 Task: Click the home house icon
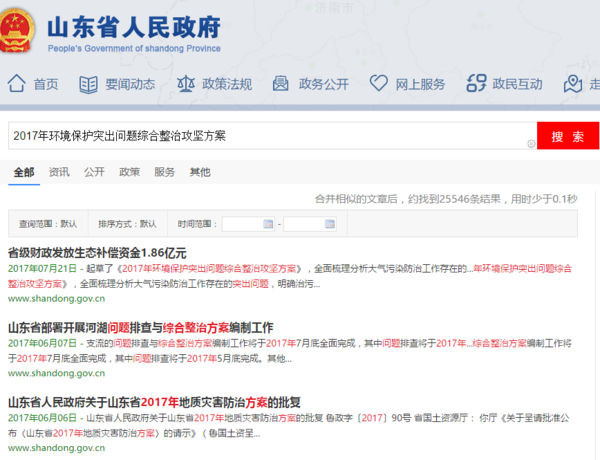tap(16, 83)
